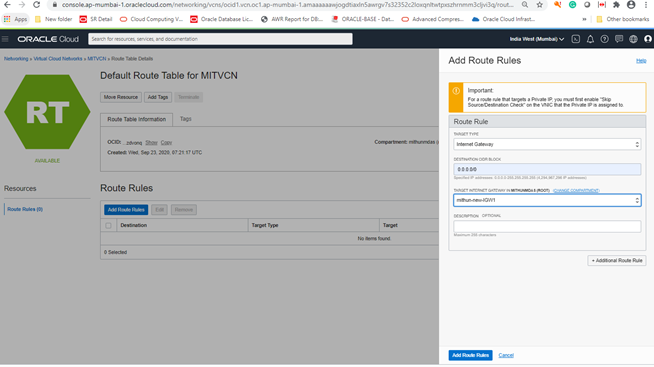Open the SR Detail bookmark
654x367 pixels.
point(96,19)
